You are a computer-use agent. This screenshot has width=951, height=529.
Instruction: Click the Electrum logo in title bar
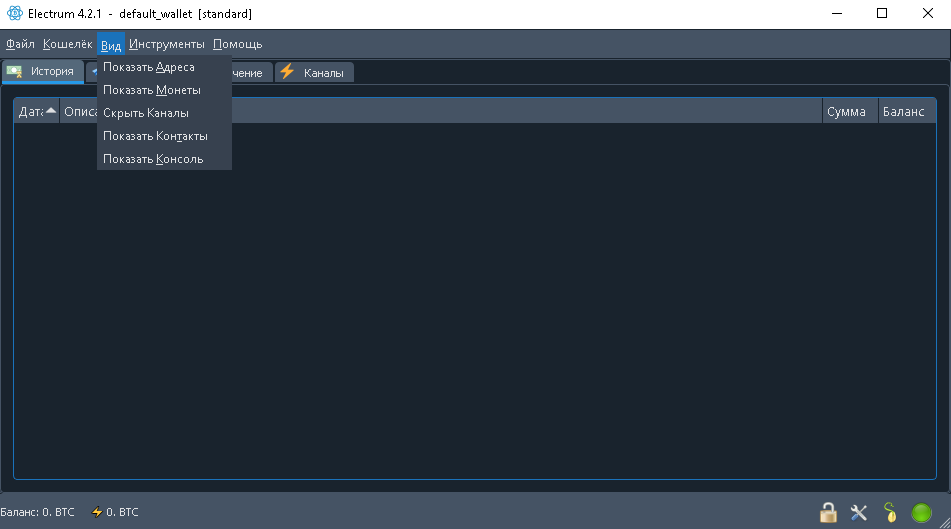point(14,14)
